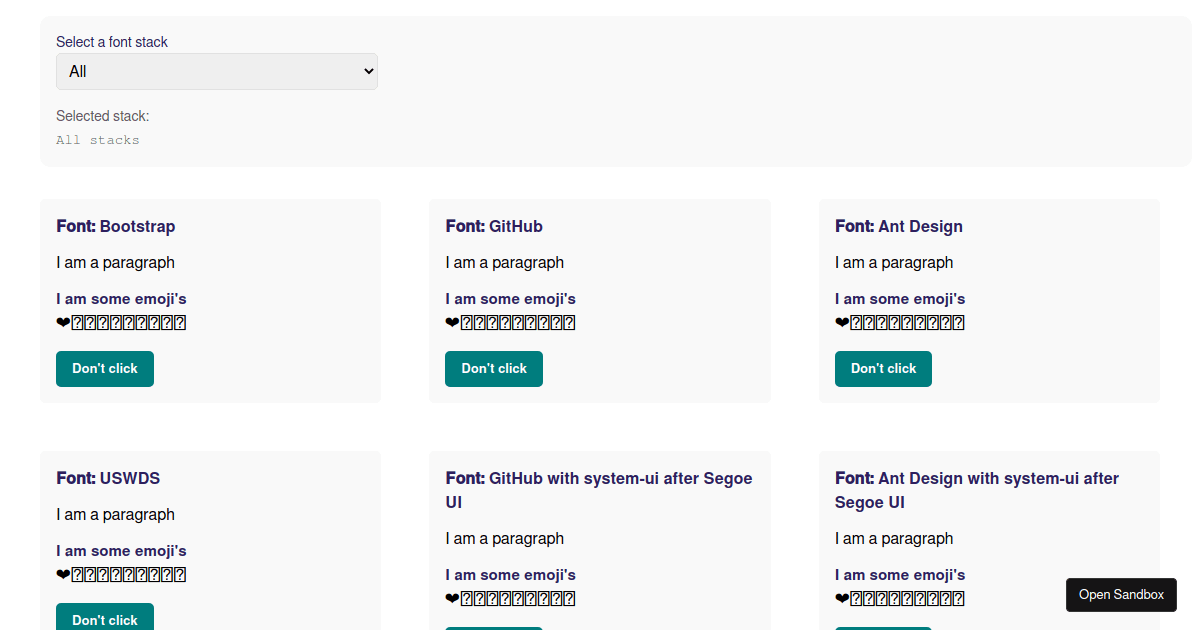The height and width of the screenshot is (630, 1200).
Task: Click 'I am some emoji's' in USWDS card
Action: click(121, 551)
